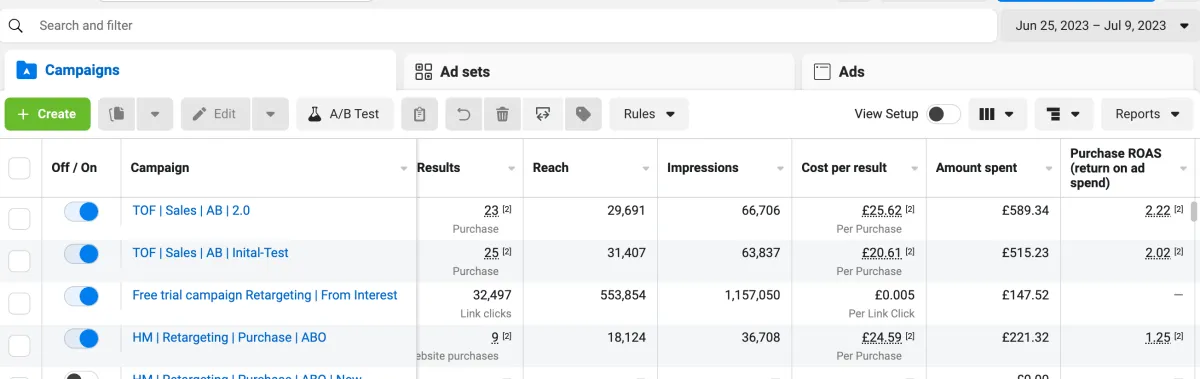Click the trash delete icon

[502, 114]
